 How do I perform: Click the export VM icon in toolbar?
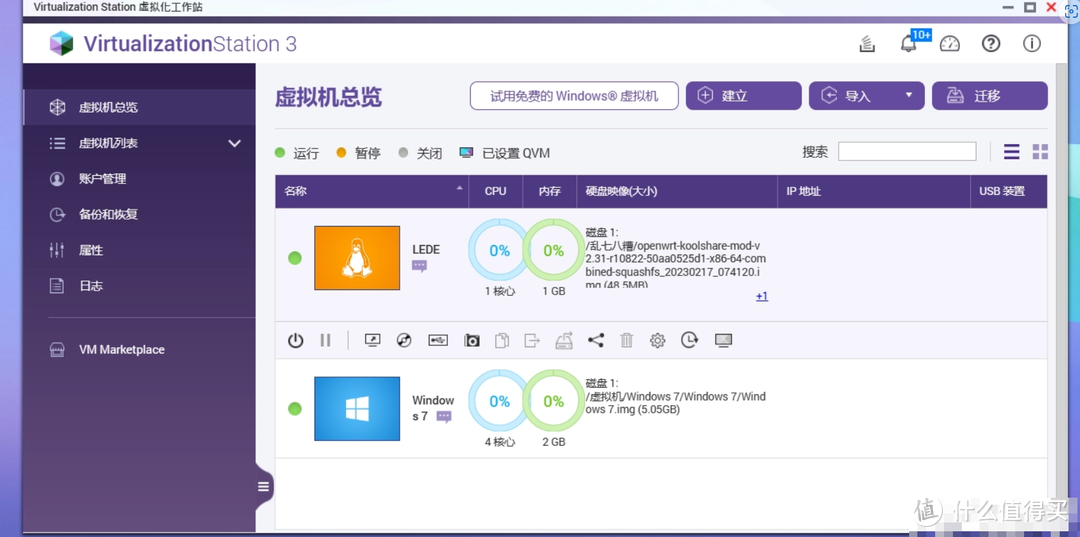pos(532,340)
